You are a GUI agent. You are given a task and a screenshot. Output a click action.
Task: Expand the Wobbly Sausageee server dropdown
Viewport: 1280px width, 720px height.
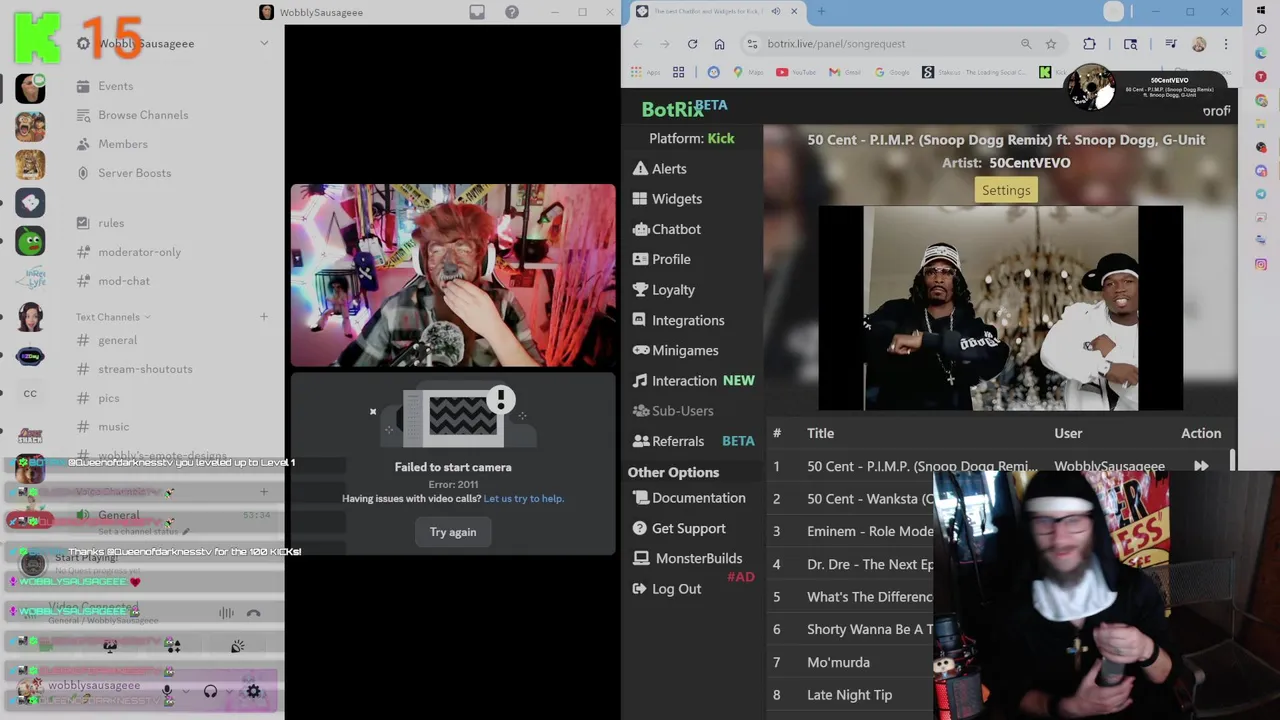coord(264,43)
